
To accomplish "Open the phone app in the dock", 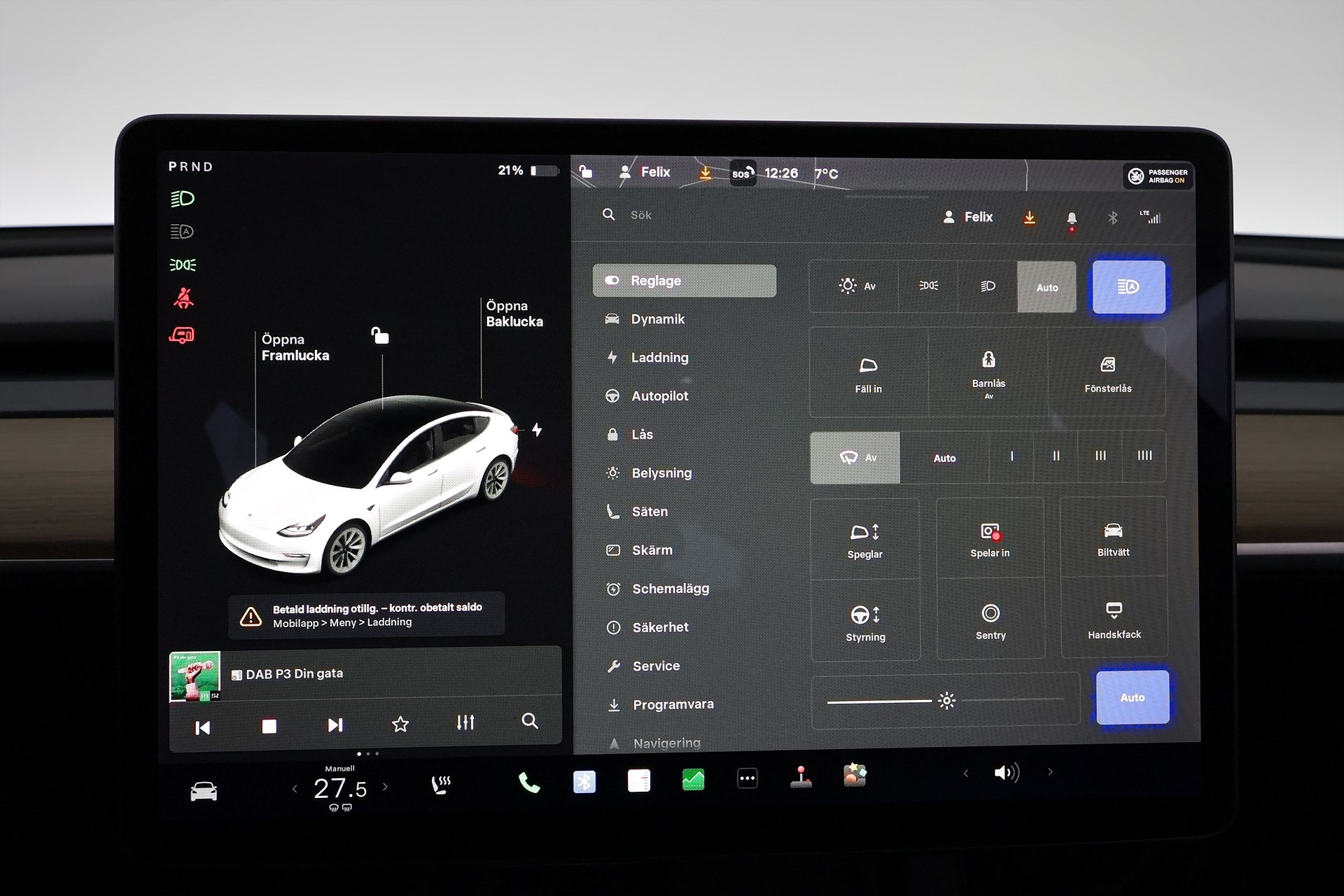I will click(x=529, y=782).
